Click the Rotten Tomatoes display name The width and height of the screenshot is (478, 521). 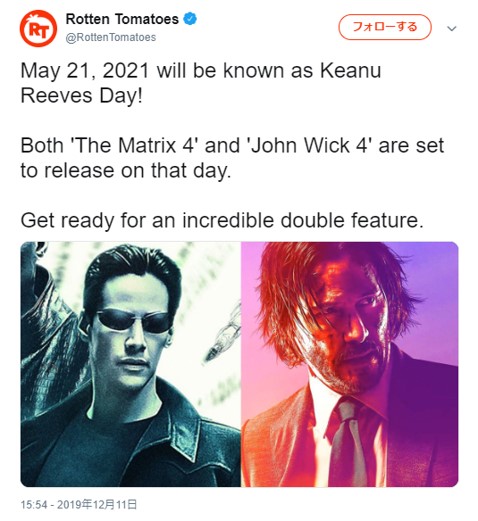tap(122, 19)
